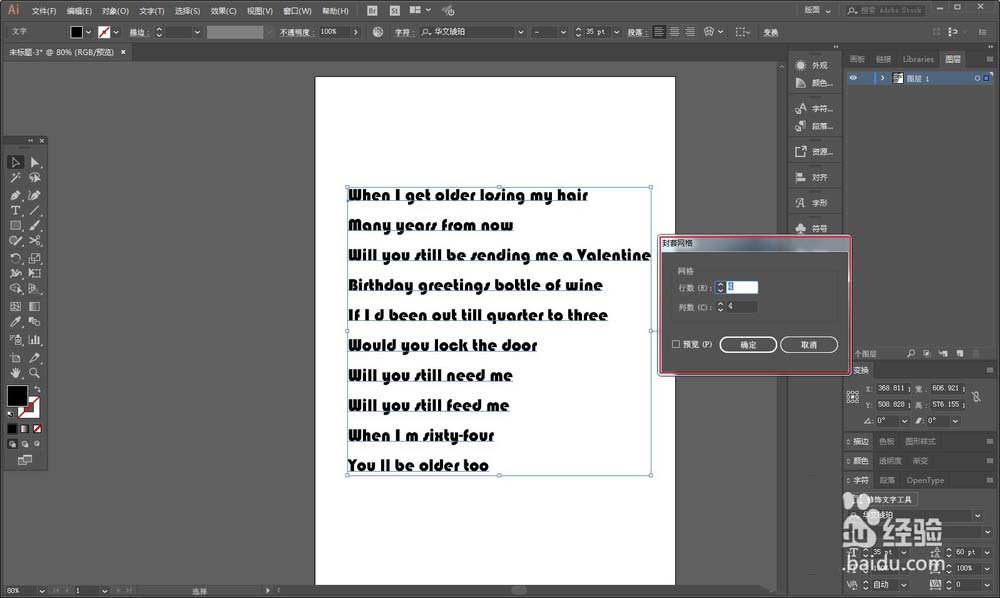Switch to gradient fill mode
This screenshot has width=1000, height=598.
tap(25, 429)
